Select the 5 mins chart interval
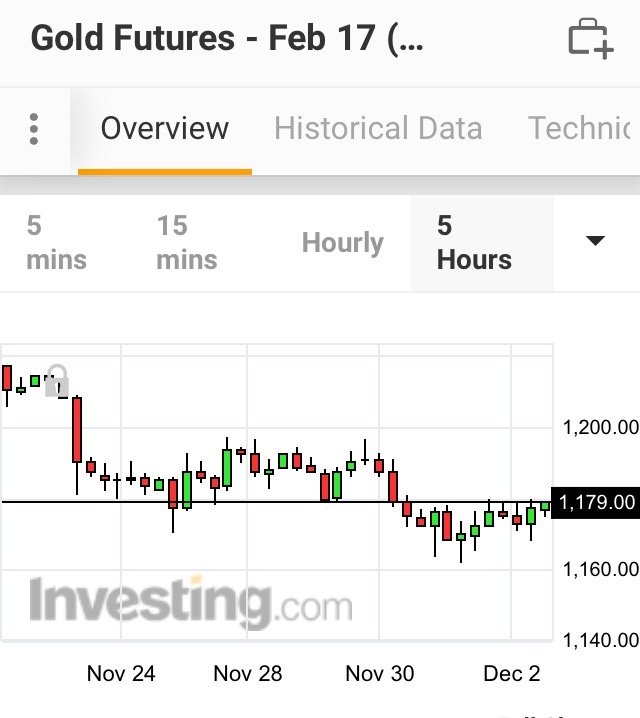Image resolution: width=640 pixels, height=718 pixels. coord(56,243)
